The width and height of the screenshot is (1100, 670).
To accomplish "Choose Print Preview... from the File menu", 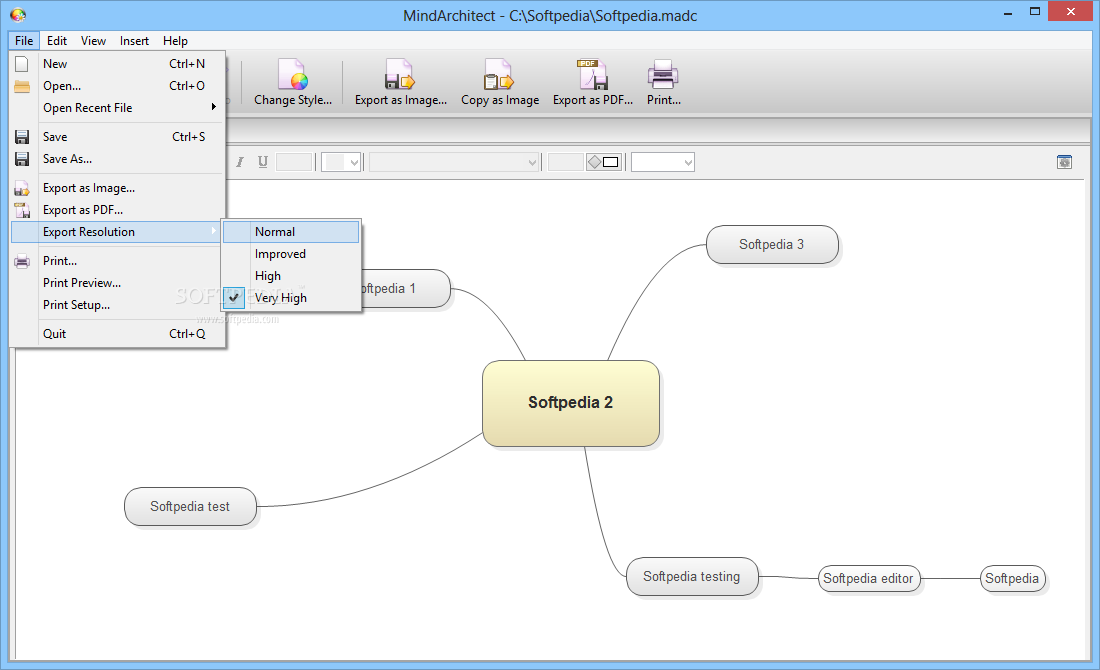I will click(118, 283).
